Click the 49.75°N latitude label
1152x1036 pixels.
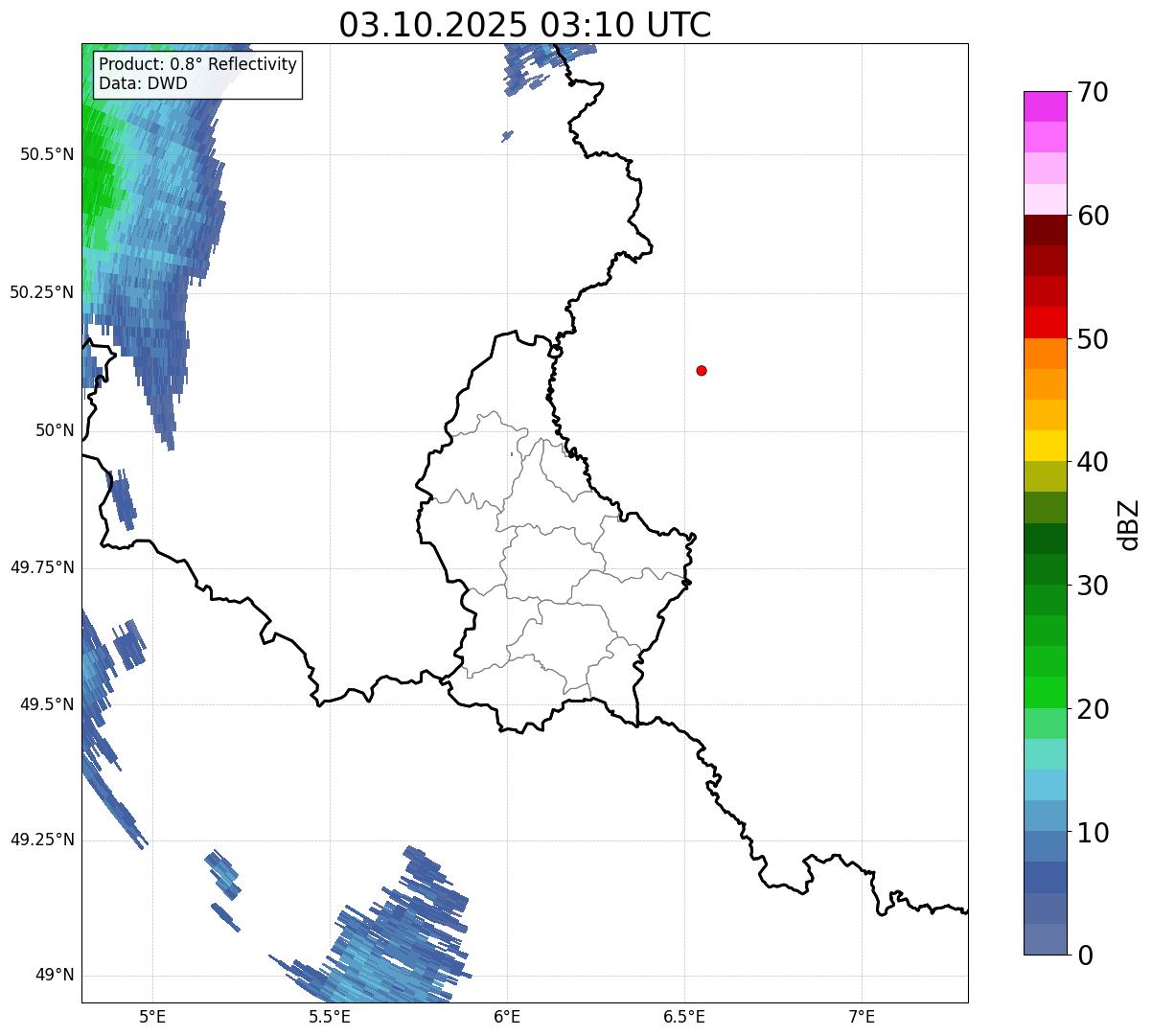click(x=41, y=567)
